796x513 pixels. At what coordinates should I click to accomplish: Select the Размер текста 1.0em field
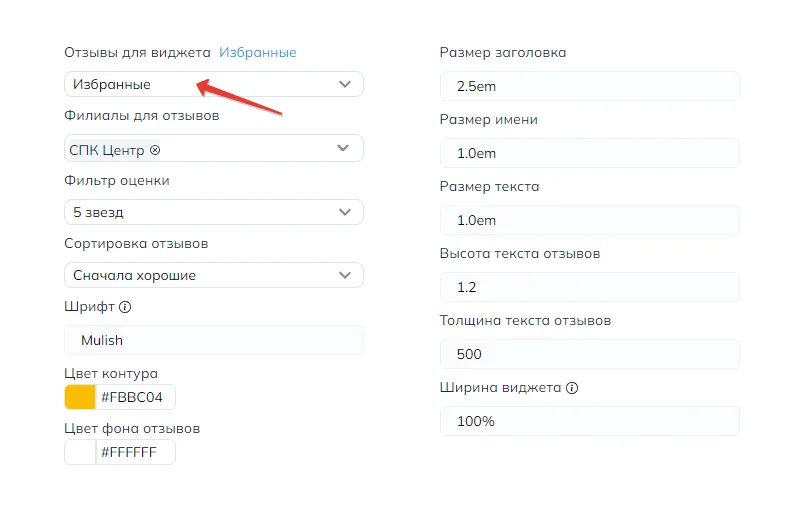pyautogui.click(x=589, y=220)
